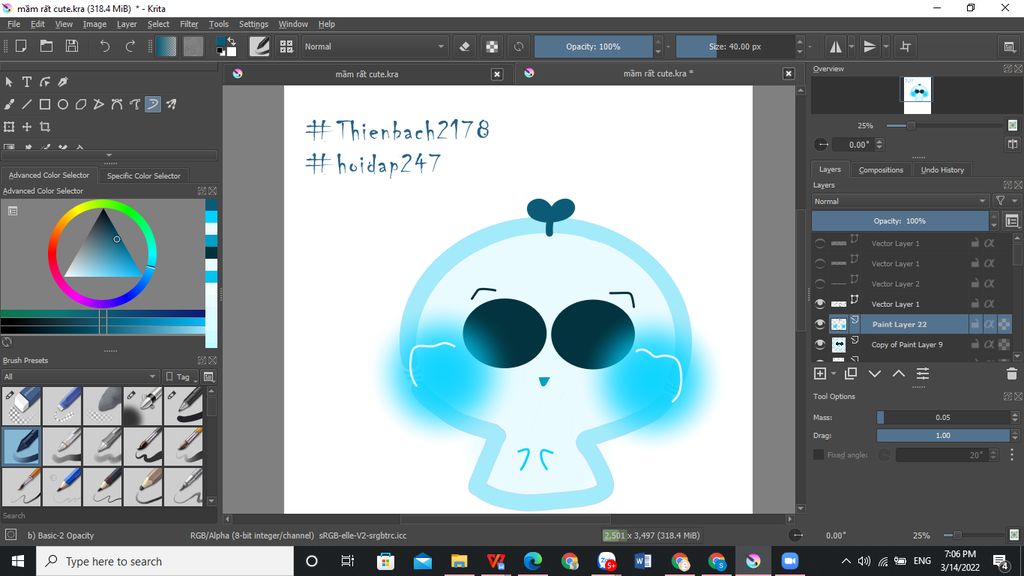Viewport: 1024px width, 576px height.
Task: Open the layer blending mode Normal dropdown
Action: click(x=900, y=201)
